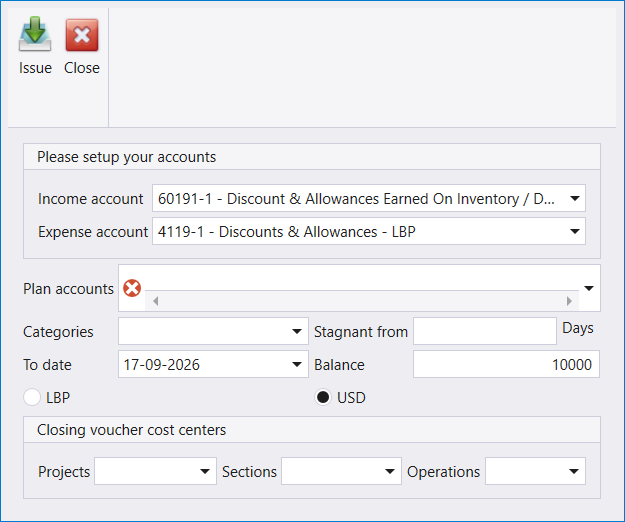Select the USD currency radio button
The width and height of the screenshot is (625, 522).
323,397
